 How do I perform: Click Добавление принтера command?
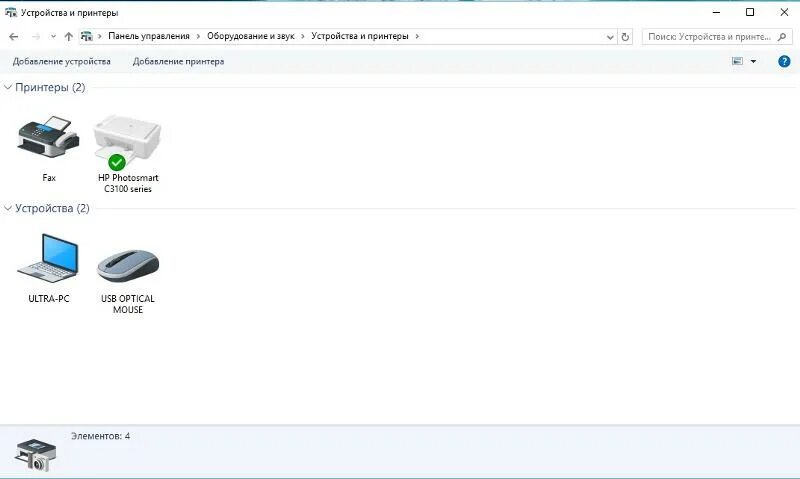(179, 61)
